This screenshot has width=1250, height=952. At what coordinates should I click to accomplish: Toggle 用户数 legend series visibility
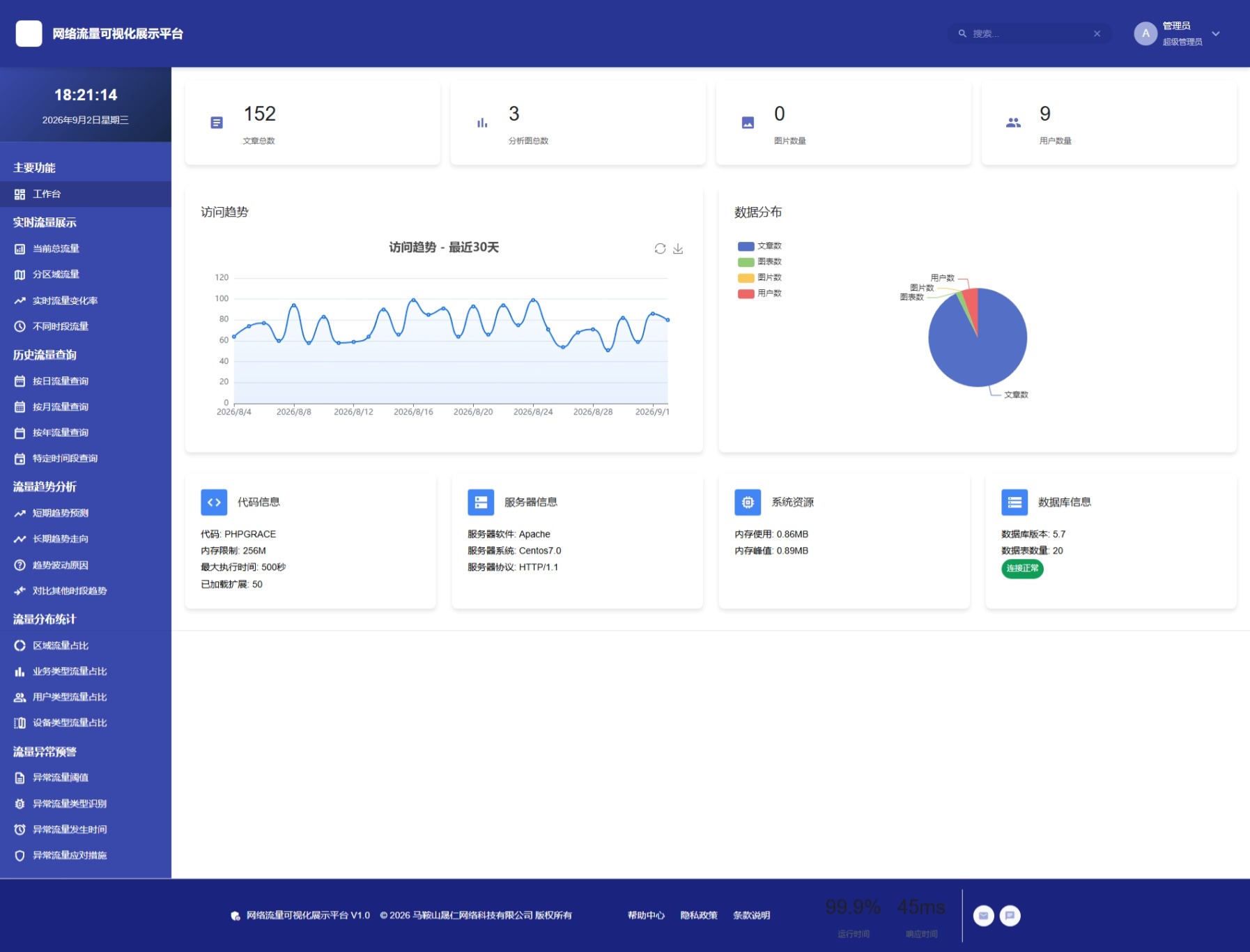tap(759, 293)
